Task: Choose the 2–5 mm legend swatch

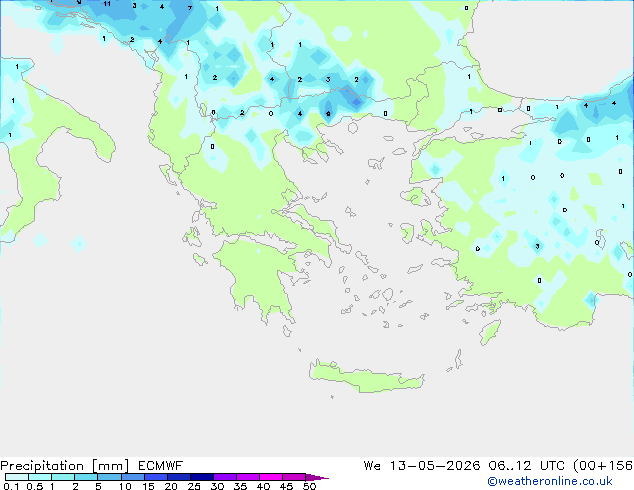Action: (x=86, y=477)
